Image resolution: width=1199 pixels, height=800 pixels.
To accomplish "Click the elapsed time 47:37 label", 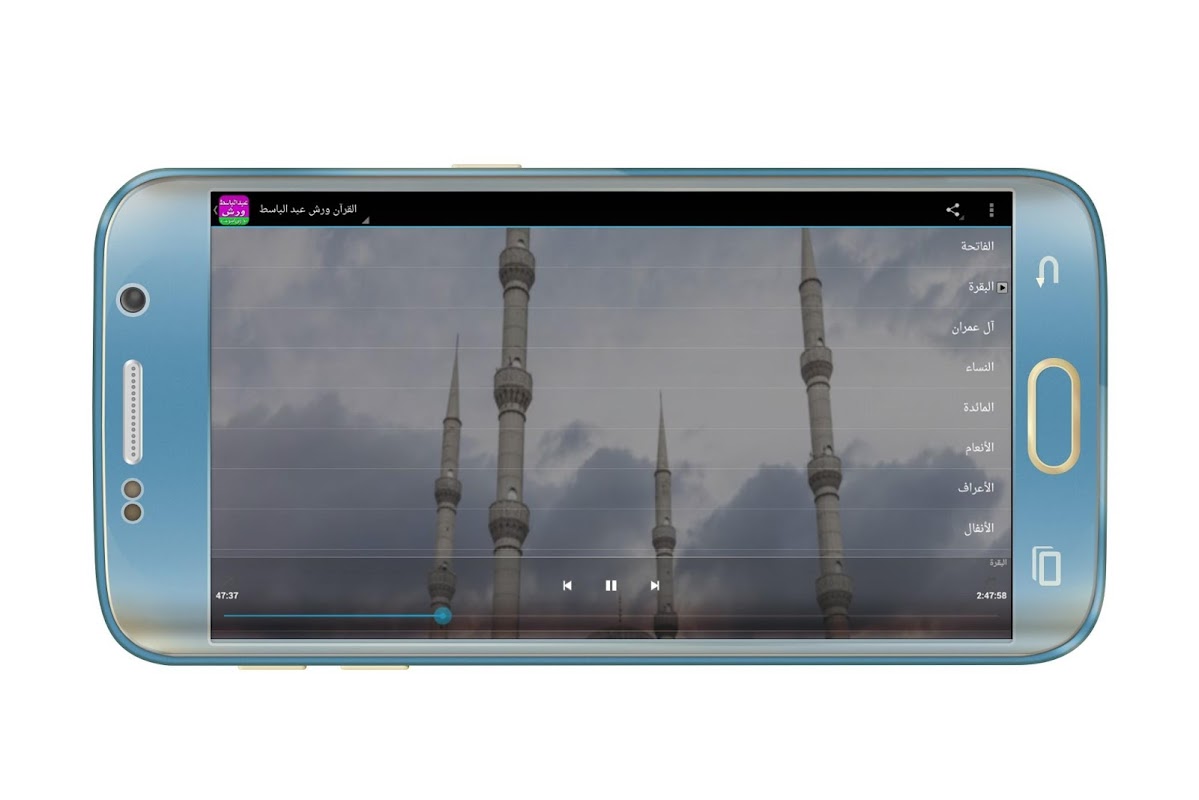I will 227,596.
